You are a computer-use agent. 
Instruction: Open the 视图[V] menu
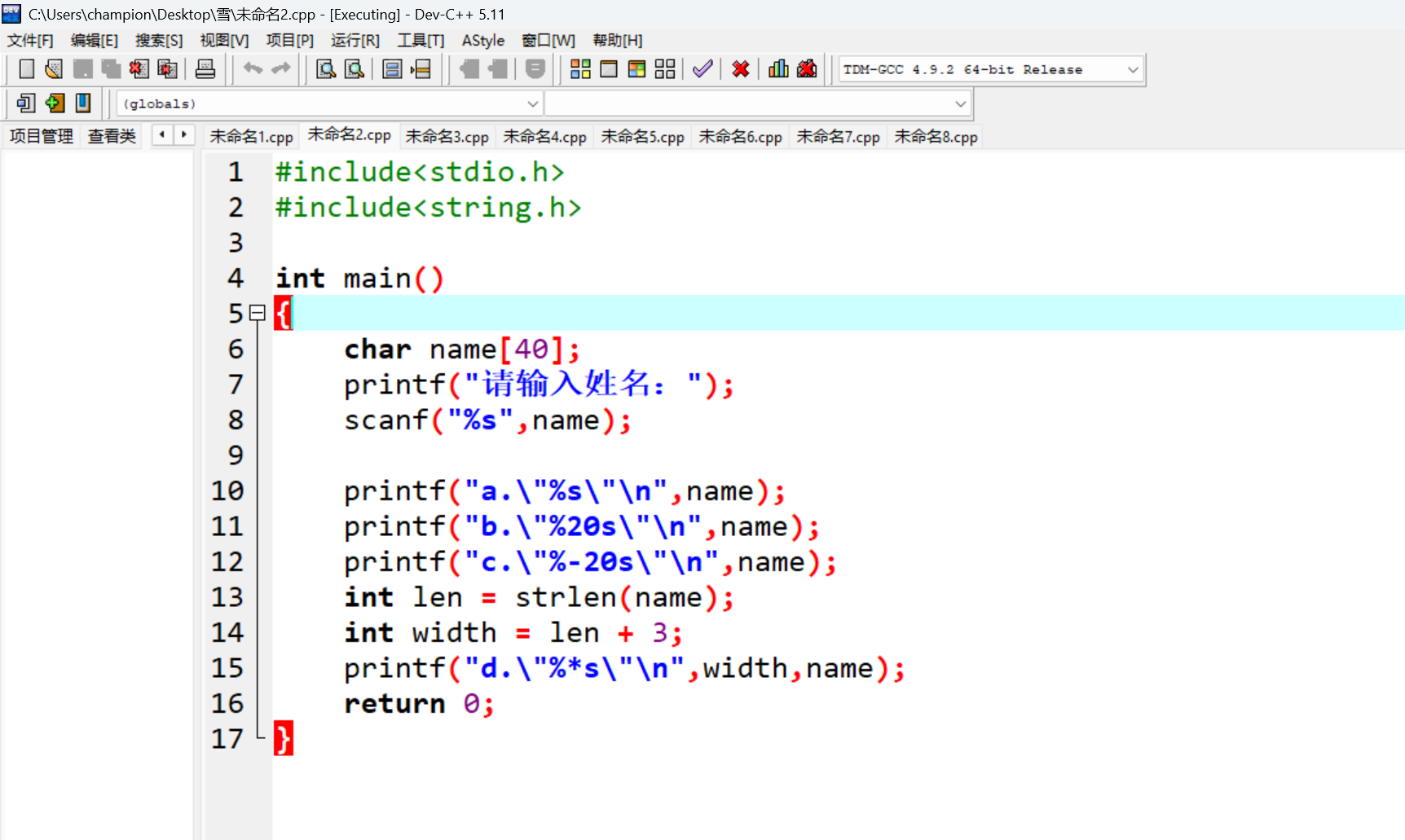224,41
